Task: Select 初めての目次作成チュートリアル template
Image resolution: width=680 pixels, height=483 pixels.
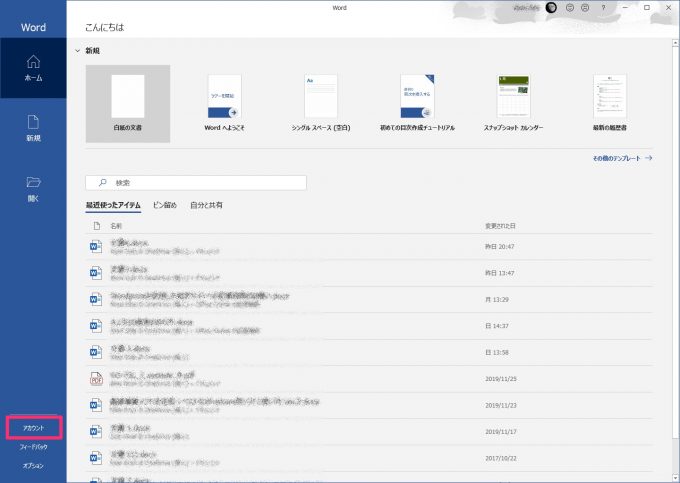Action: click(417, 104)
